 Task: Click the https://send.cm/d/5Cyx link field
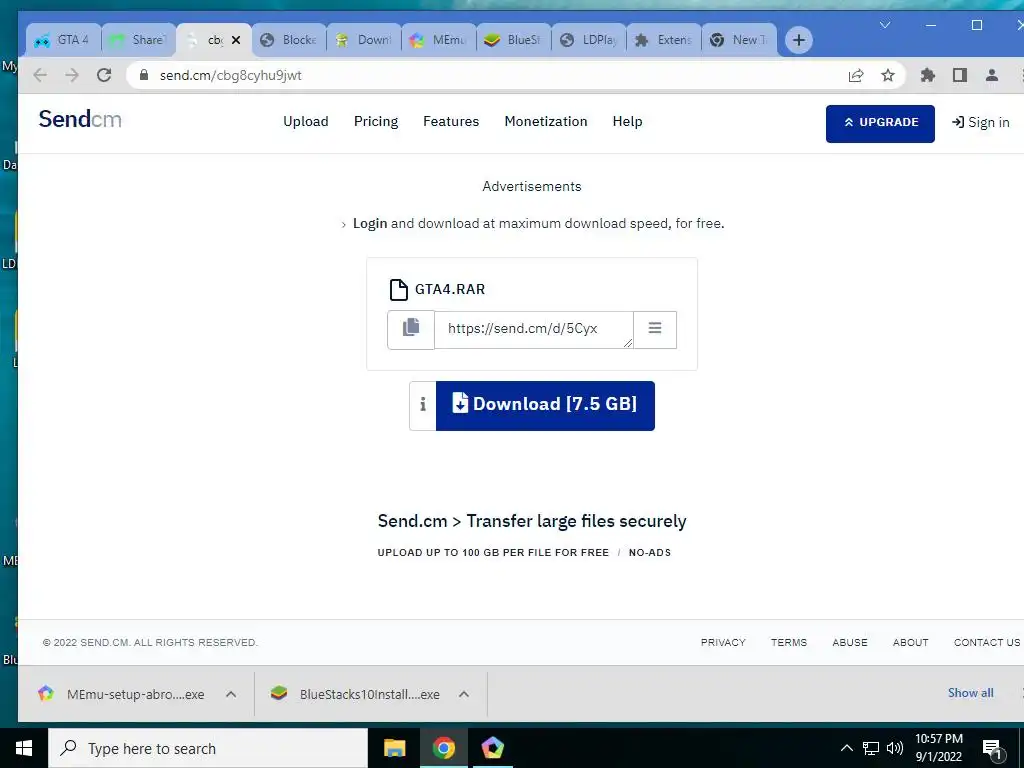click(x=534, y=330)
